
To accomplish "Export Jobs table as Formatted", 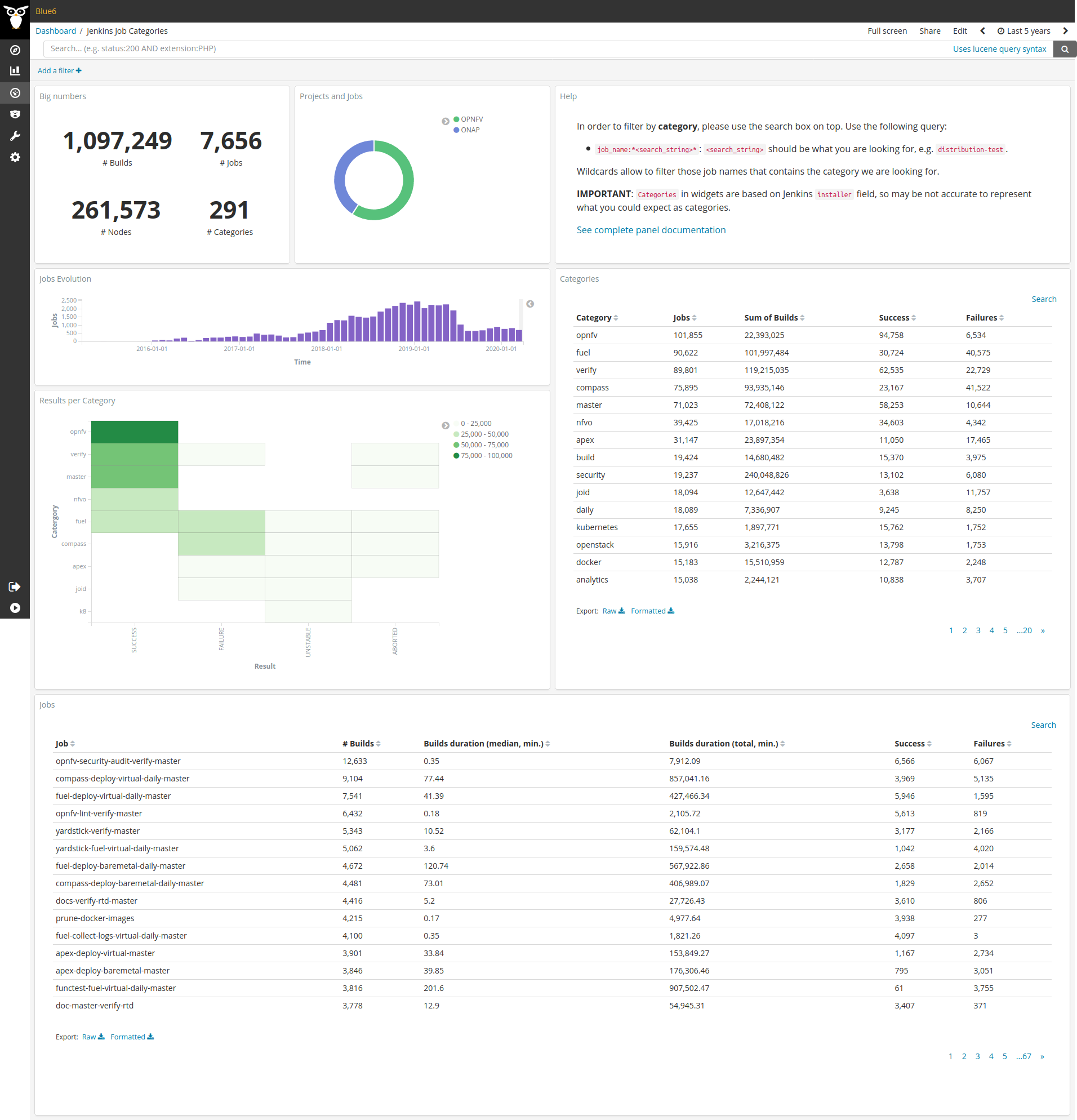I will pos(132,1037).
